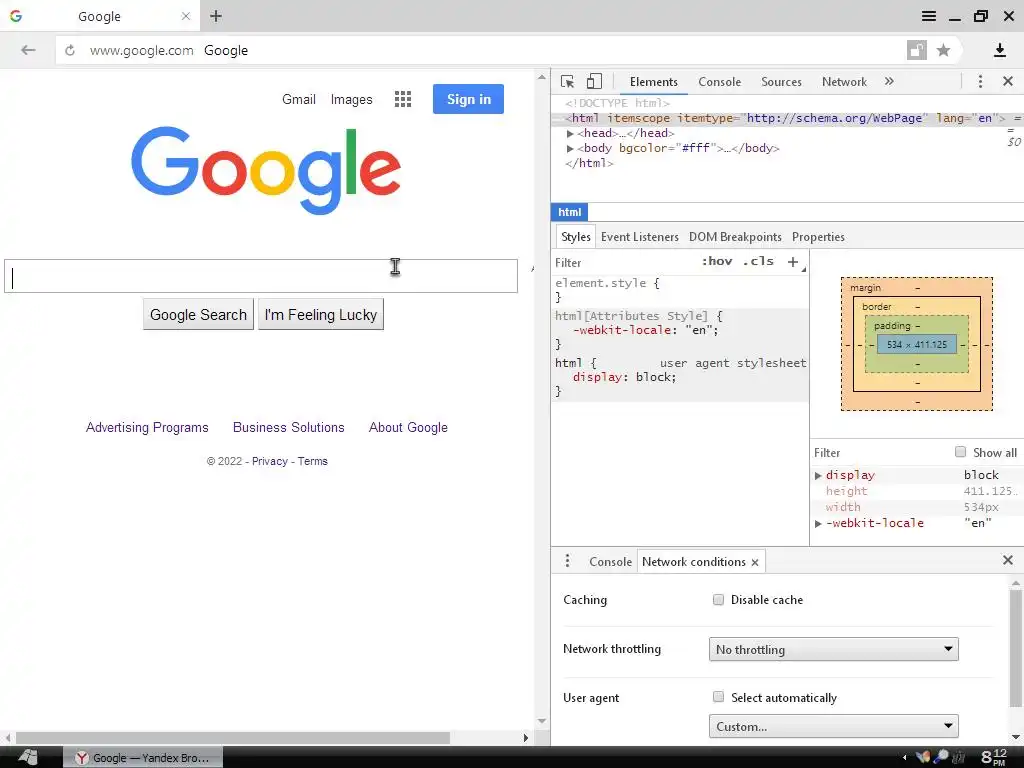Open Advertising Programs link

147,428
